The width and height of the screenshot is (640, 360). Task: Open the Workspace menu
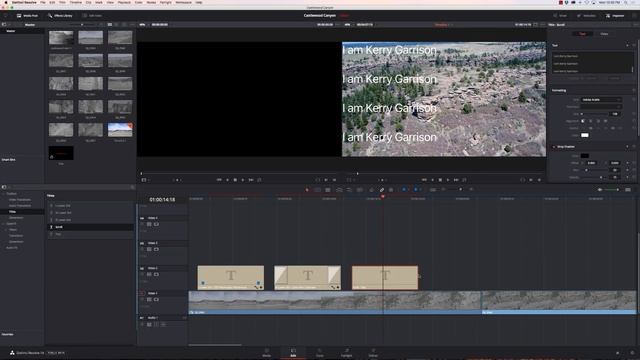click(183, 2)
